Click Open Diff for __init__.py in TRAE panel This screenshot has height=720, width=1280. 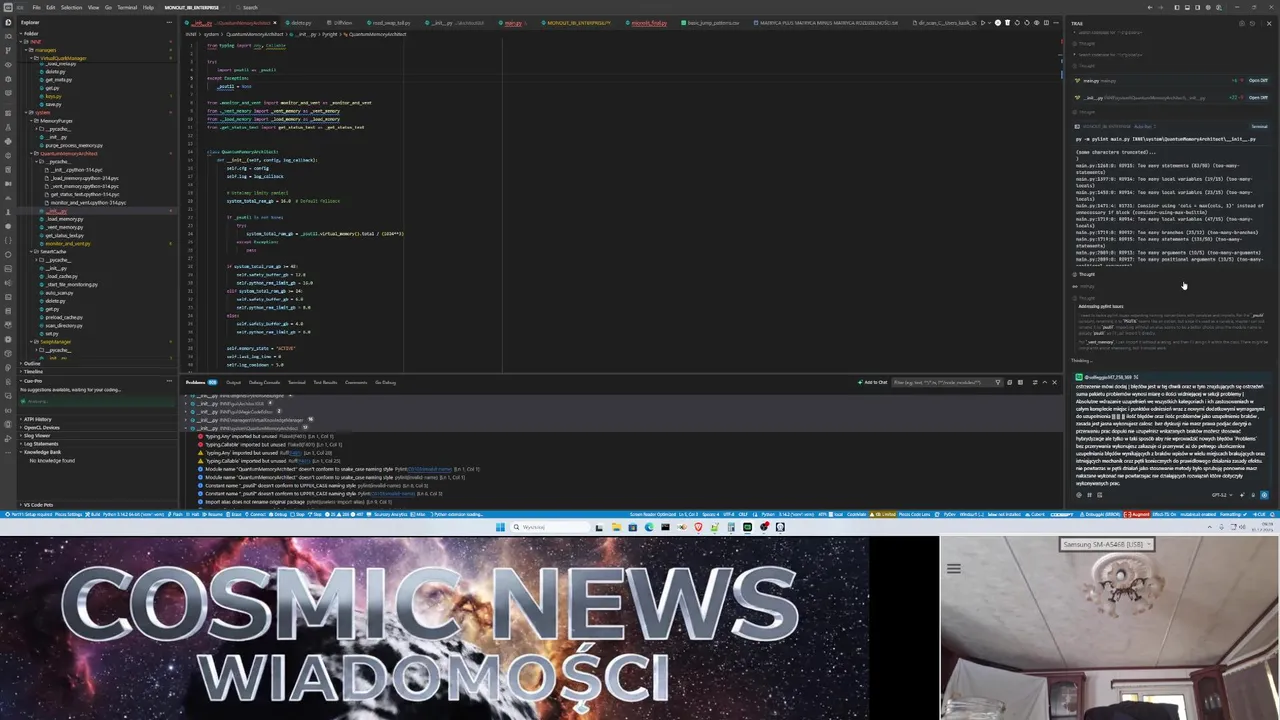click(1257, 98)
